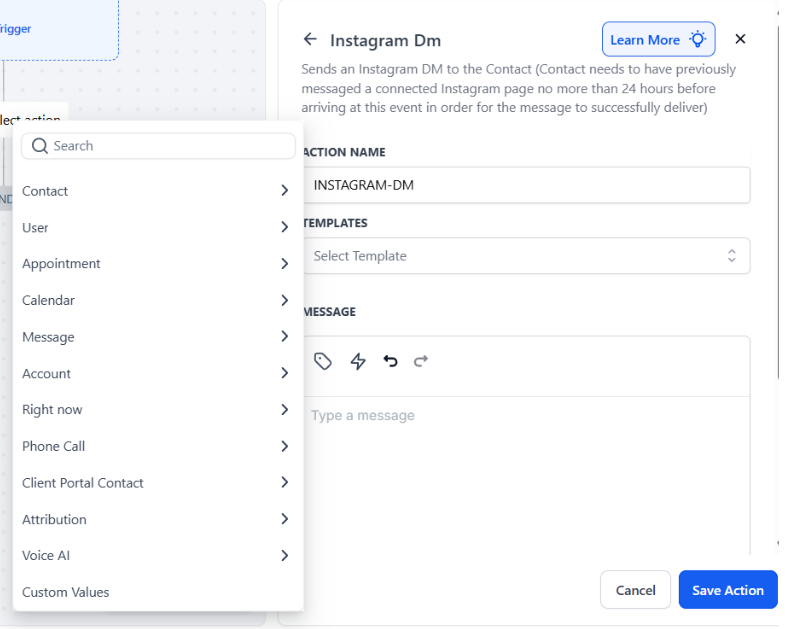793x629 pixels.
Task: Expand the chevron next to Contact
Action: click(285, 191)
